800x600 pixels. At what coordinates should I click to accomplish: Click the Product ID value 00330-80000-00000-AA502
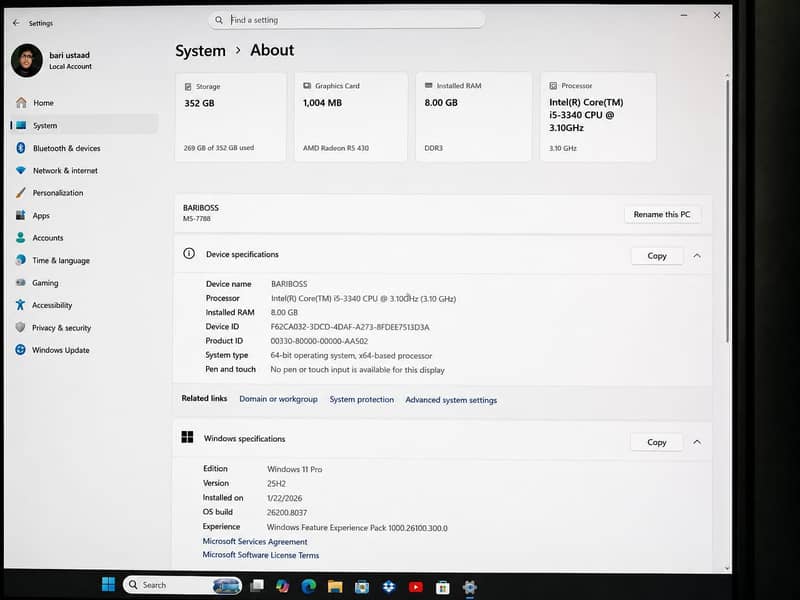pos(319,341)
